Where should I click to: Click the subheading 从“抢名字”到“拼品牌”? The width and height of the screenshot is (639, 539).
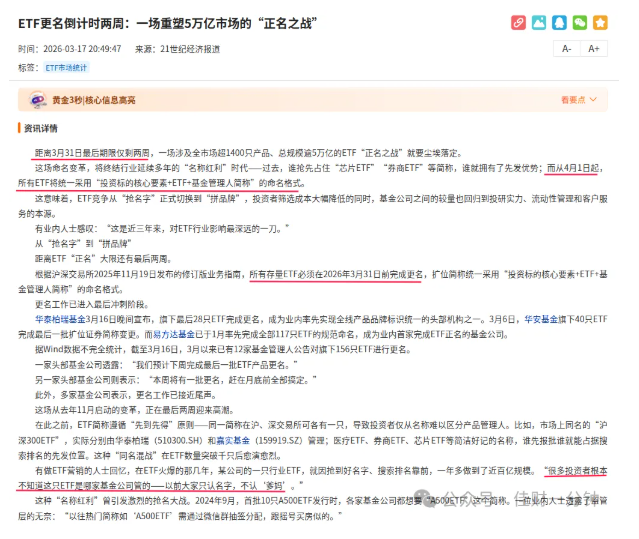83,244
